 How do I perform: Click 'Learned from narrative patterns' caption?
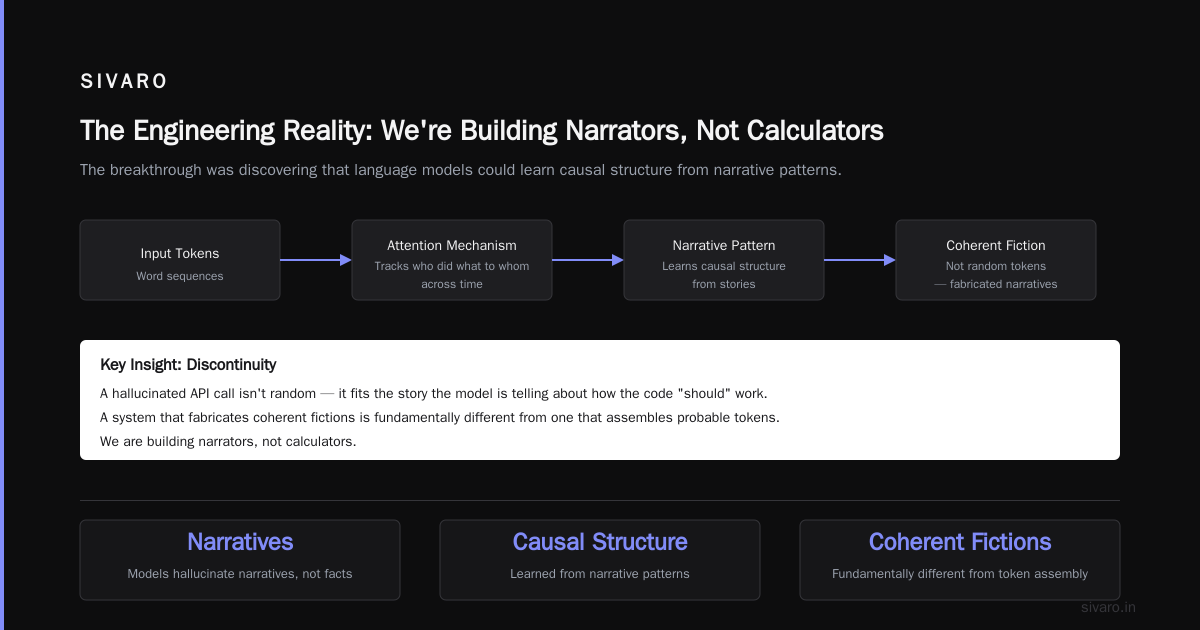(x=600, y=574)
